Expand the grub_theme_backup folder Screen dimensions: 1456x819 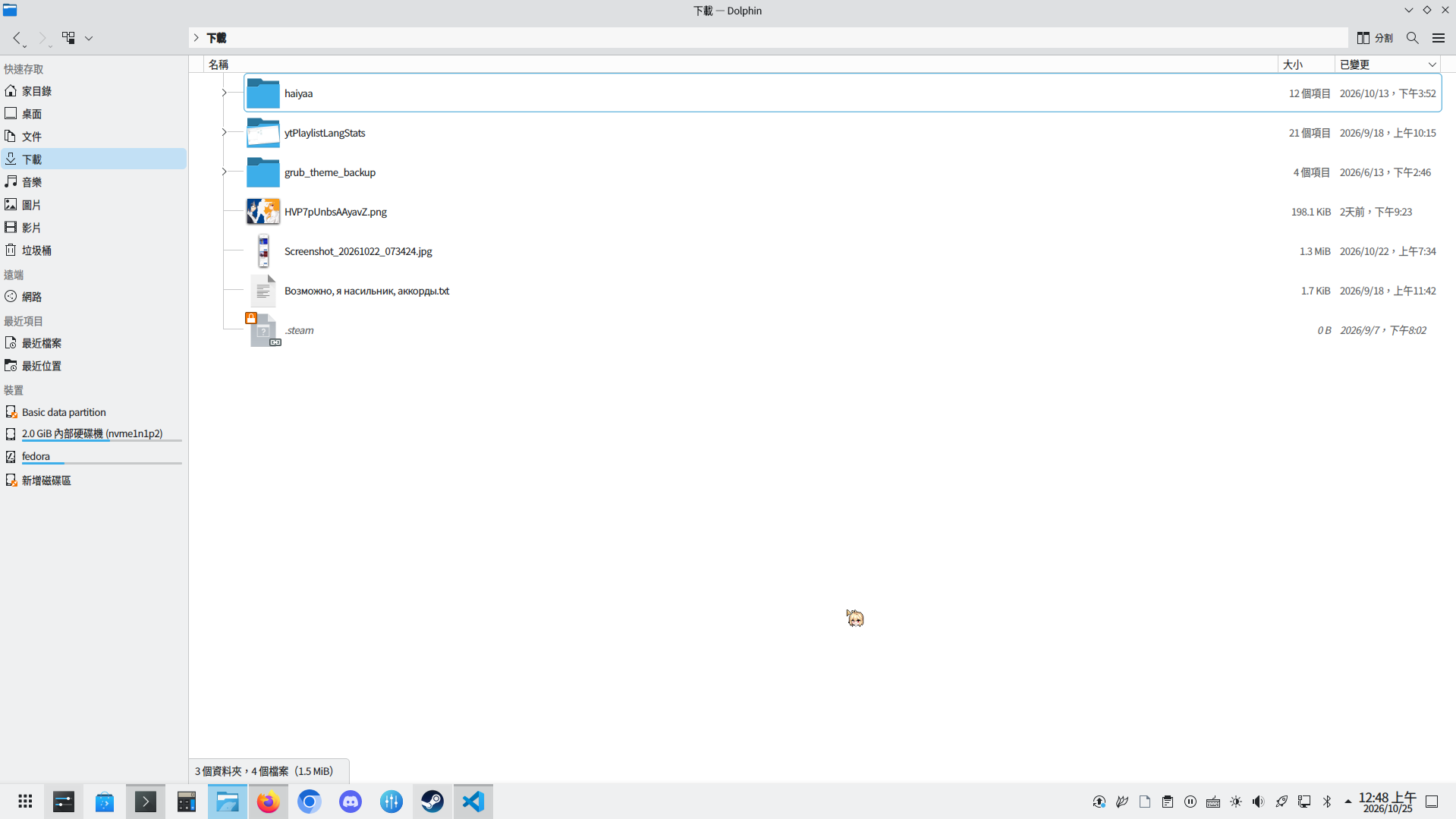pos(224,172)
